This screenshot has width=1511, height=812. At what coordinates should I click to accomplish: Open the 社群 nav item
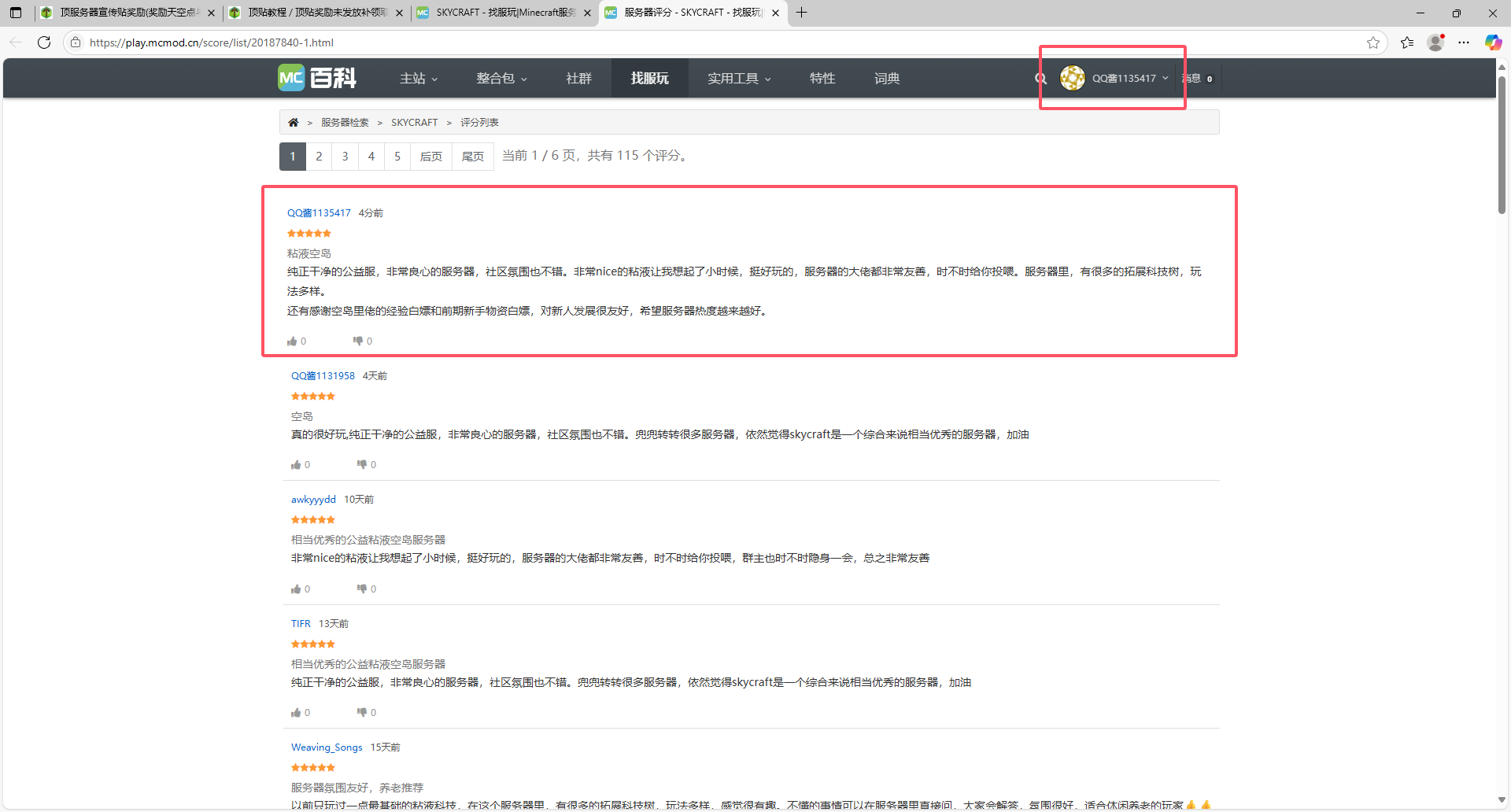click(578, 79)
